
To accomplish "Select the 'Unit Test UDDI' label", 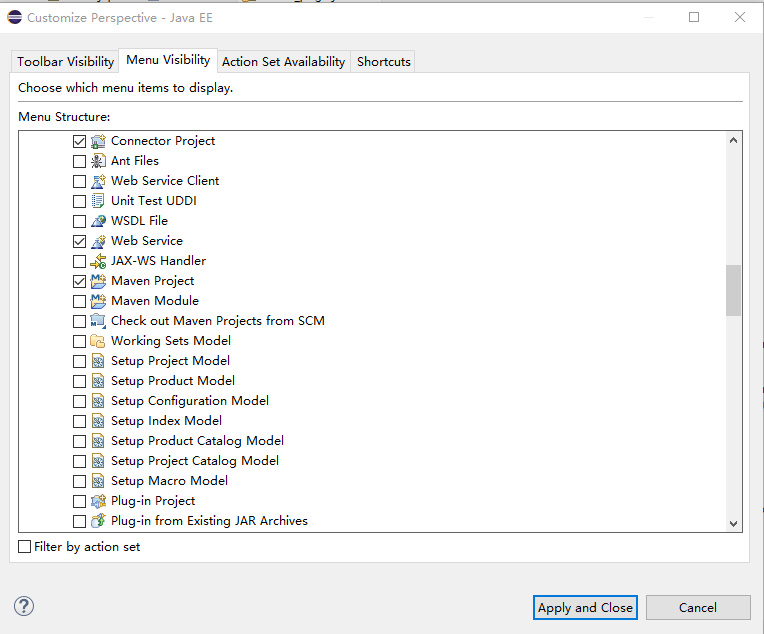I will tap(153, 201).
